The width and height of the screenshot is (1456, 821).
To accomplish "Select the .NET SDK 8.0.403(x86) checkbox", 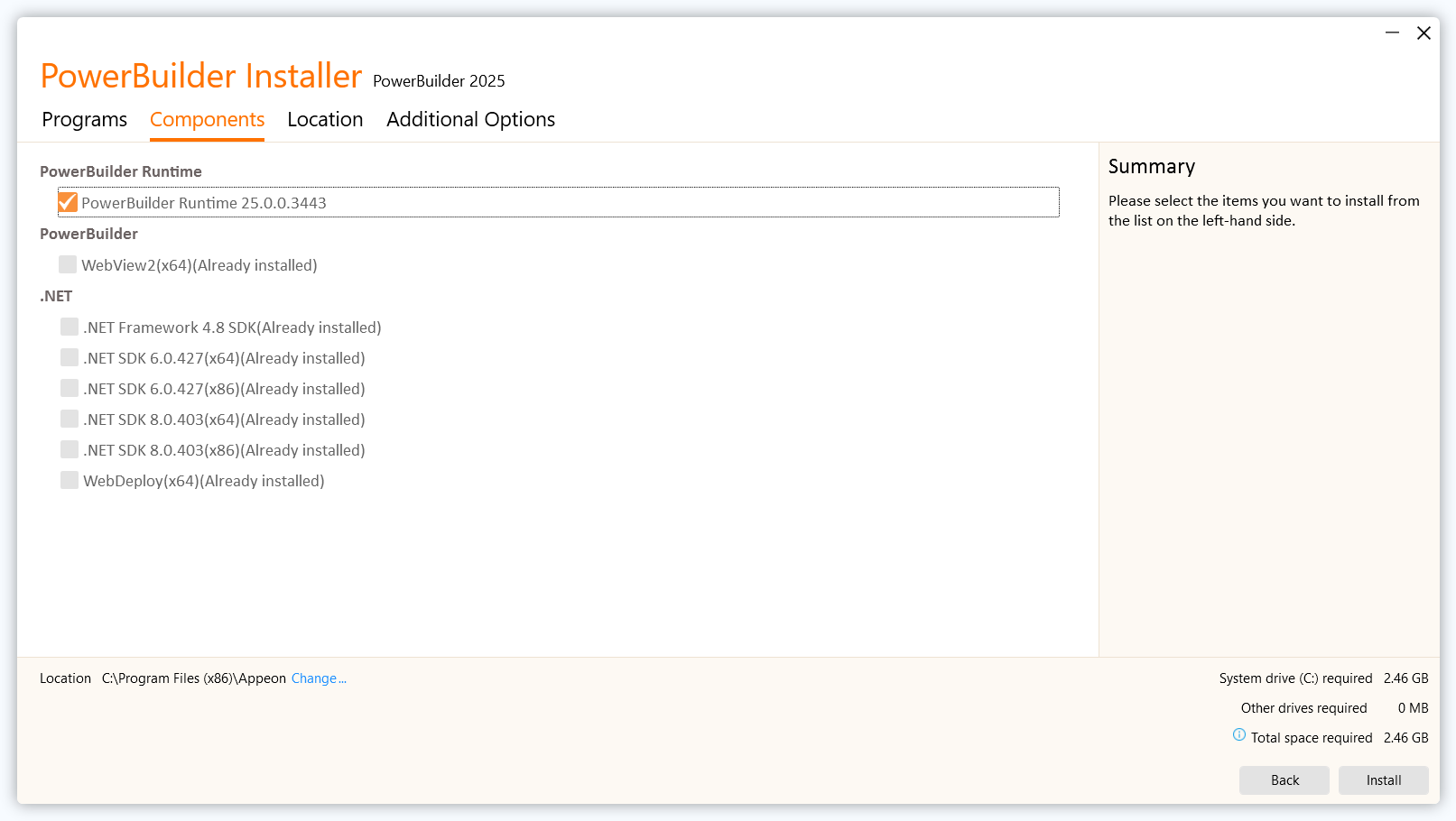I will [x=70, y=449].
